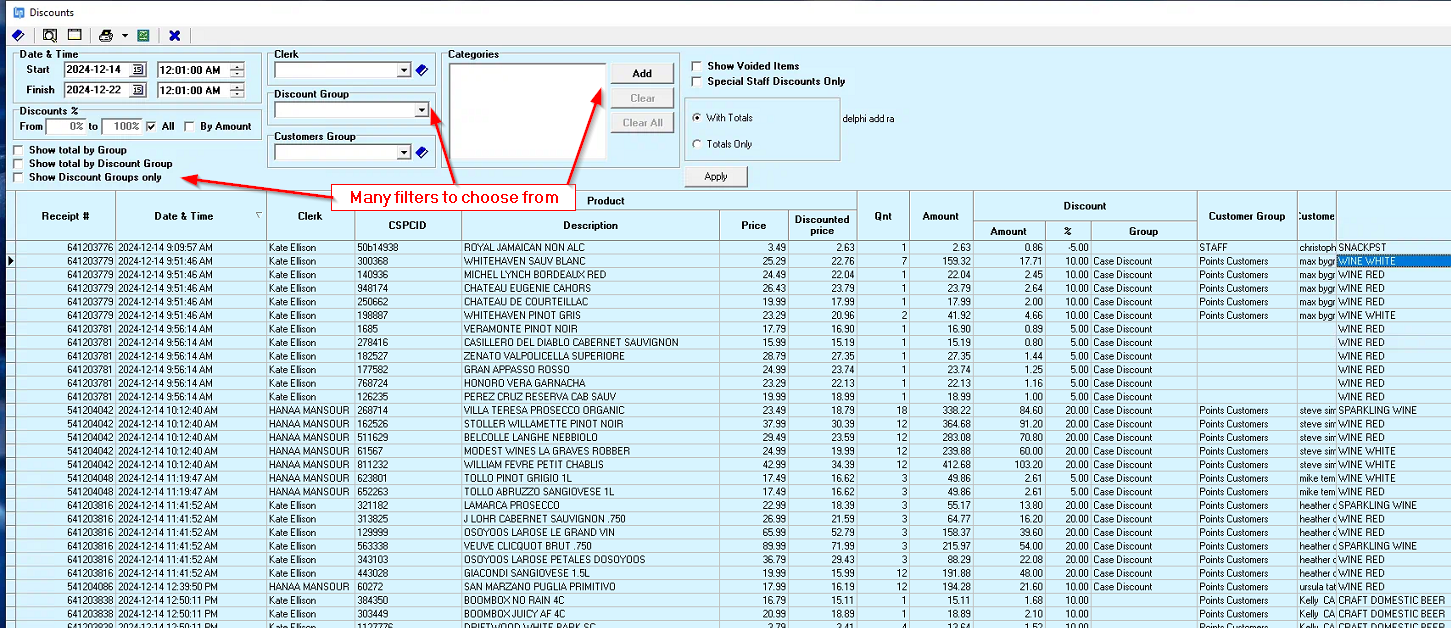Toggle the All discounts checkbox
The image size is (1451, 628).
[x=151, y=127]
